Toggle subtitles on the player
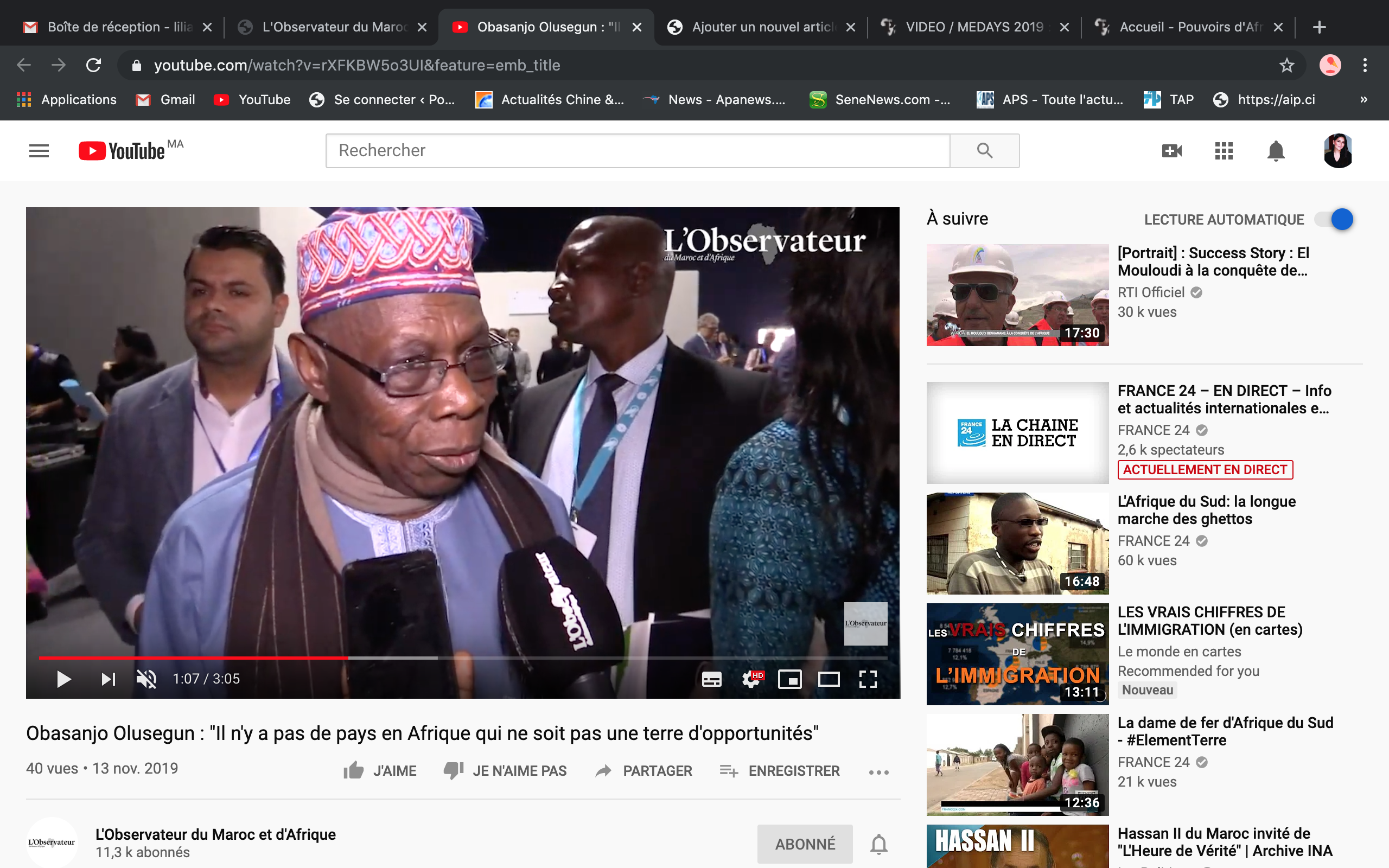Image resolution: width=1389 pixels, height=868 pixels. [712, 679]
